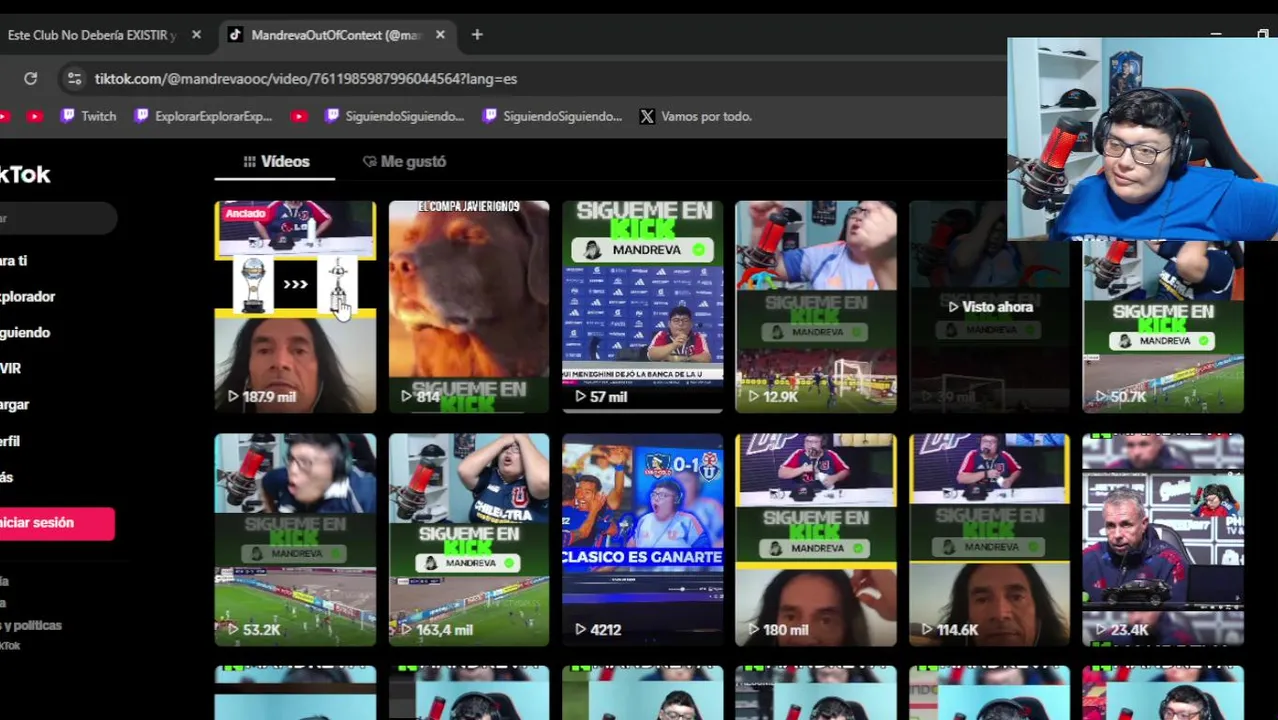Open video with 53.2K views

pos(295,540)
